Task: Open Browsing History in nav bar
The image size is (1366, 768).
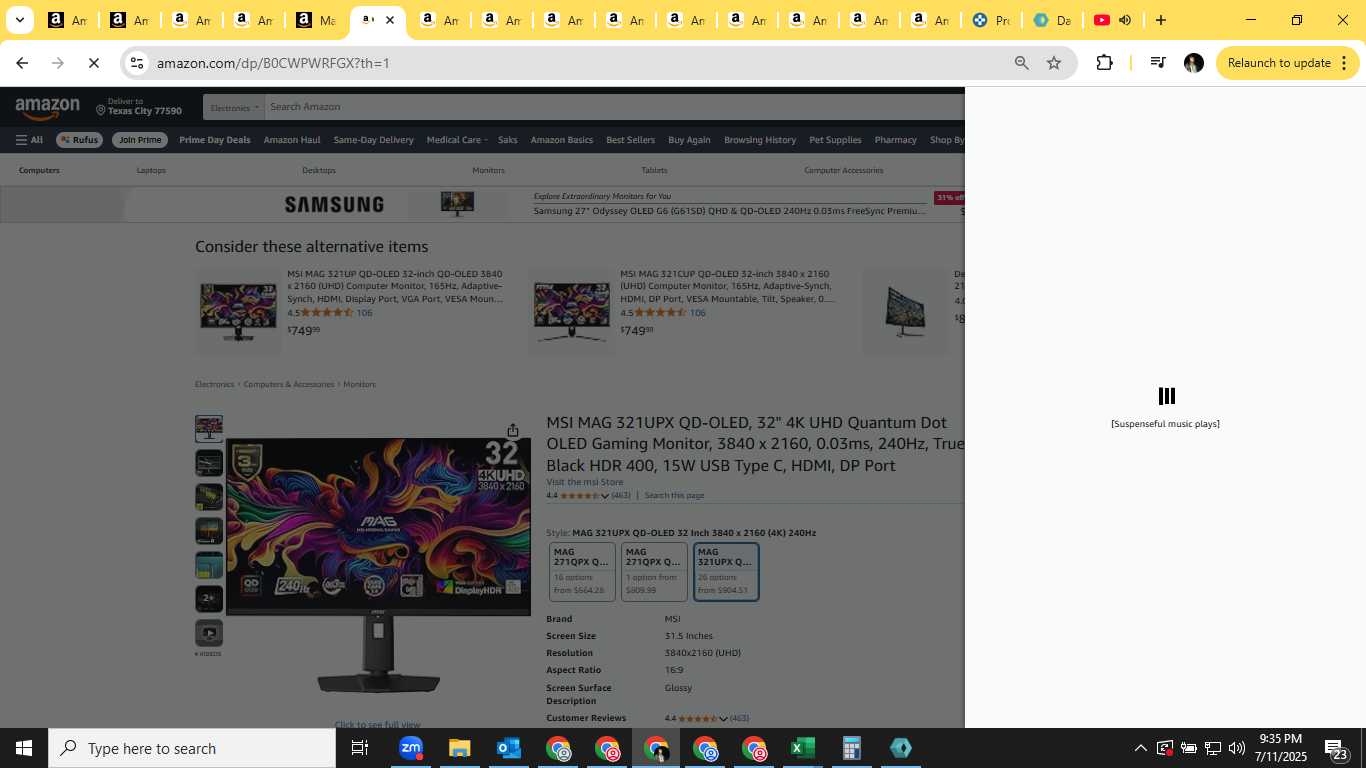Action: (760, 140)
